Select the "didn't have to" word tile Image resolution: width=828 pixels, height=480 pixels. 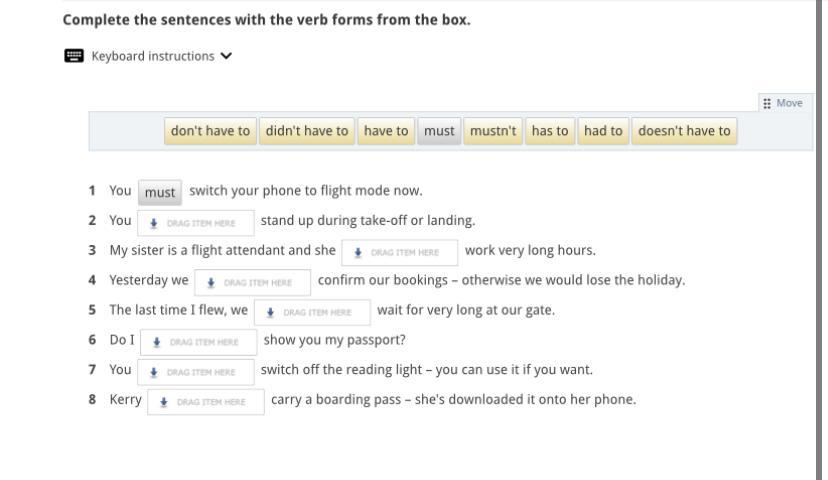tap(307, 131)
